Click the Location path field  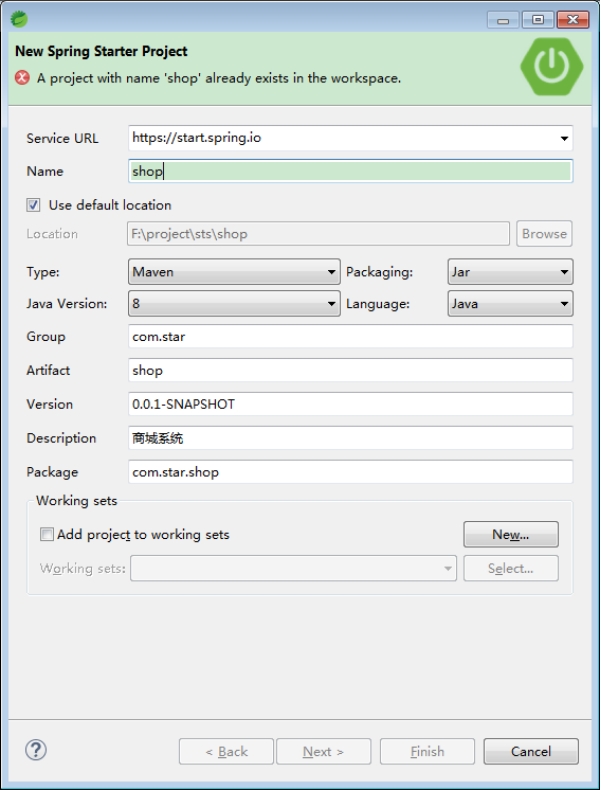(x=318, y=234)
